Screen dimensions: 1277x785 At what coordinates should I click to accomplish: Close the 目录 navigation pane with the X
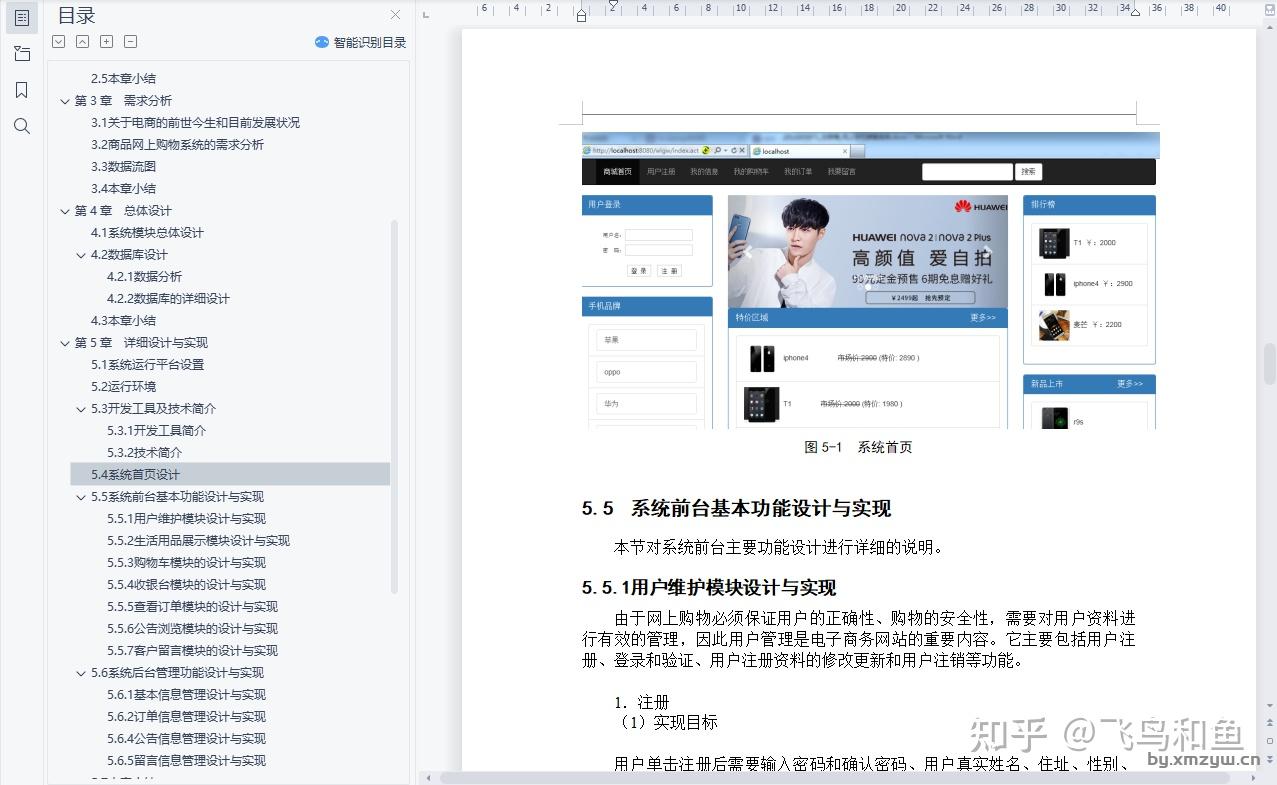tap(395, 15)
